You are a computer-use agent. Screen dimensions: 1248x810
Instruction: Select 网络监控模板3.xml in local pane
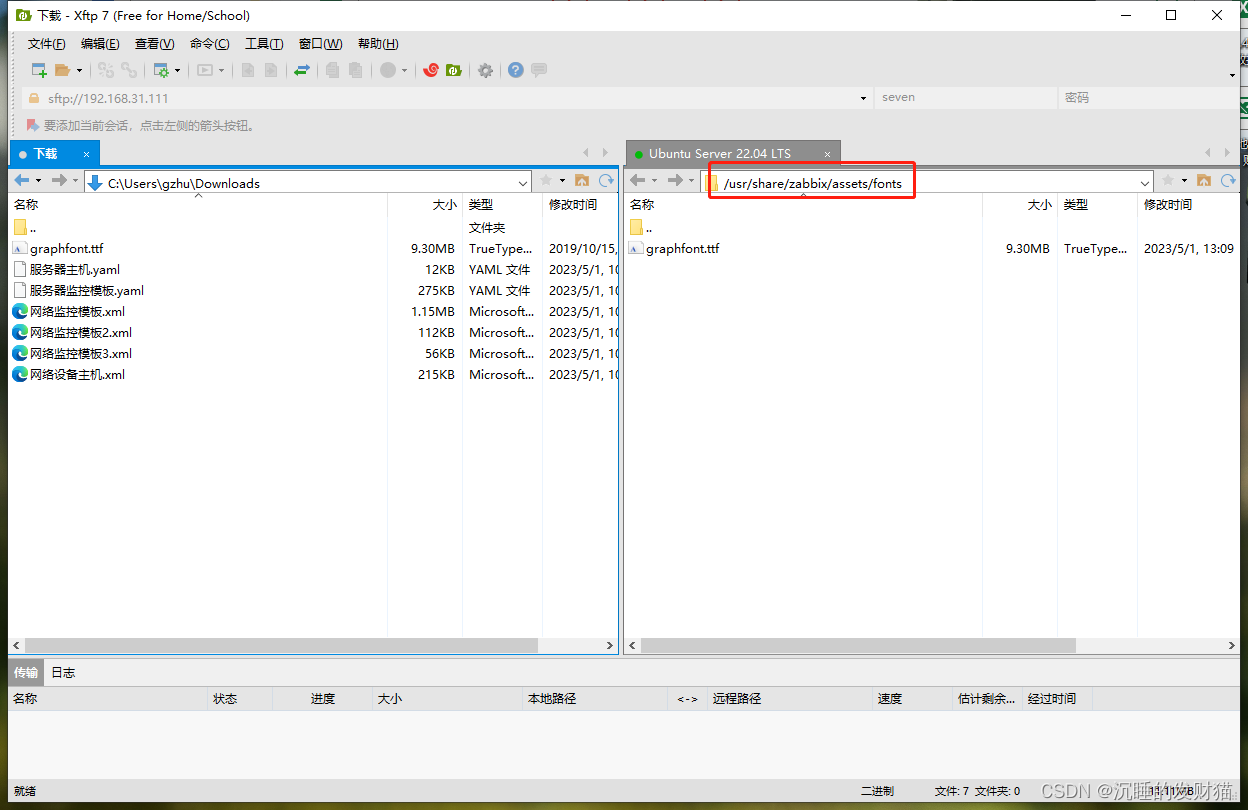pos(81,354)
